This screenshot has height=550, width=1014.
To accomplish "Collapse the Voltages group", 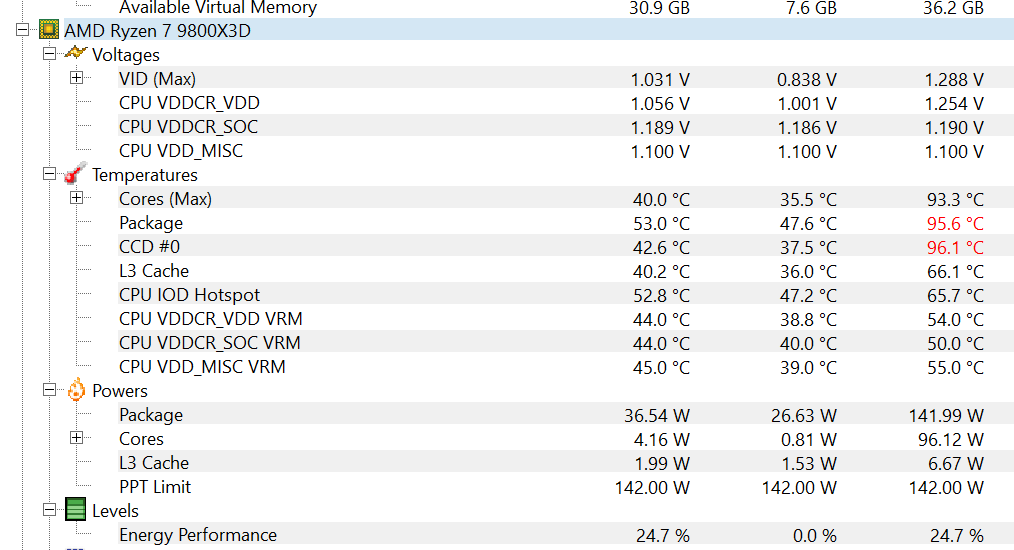I will tap(49, 54).
